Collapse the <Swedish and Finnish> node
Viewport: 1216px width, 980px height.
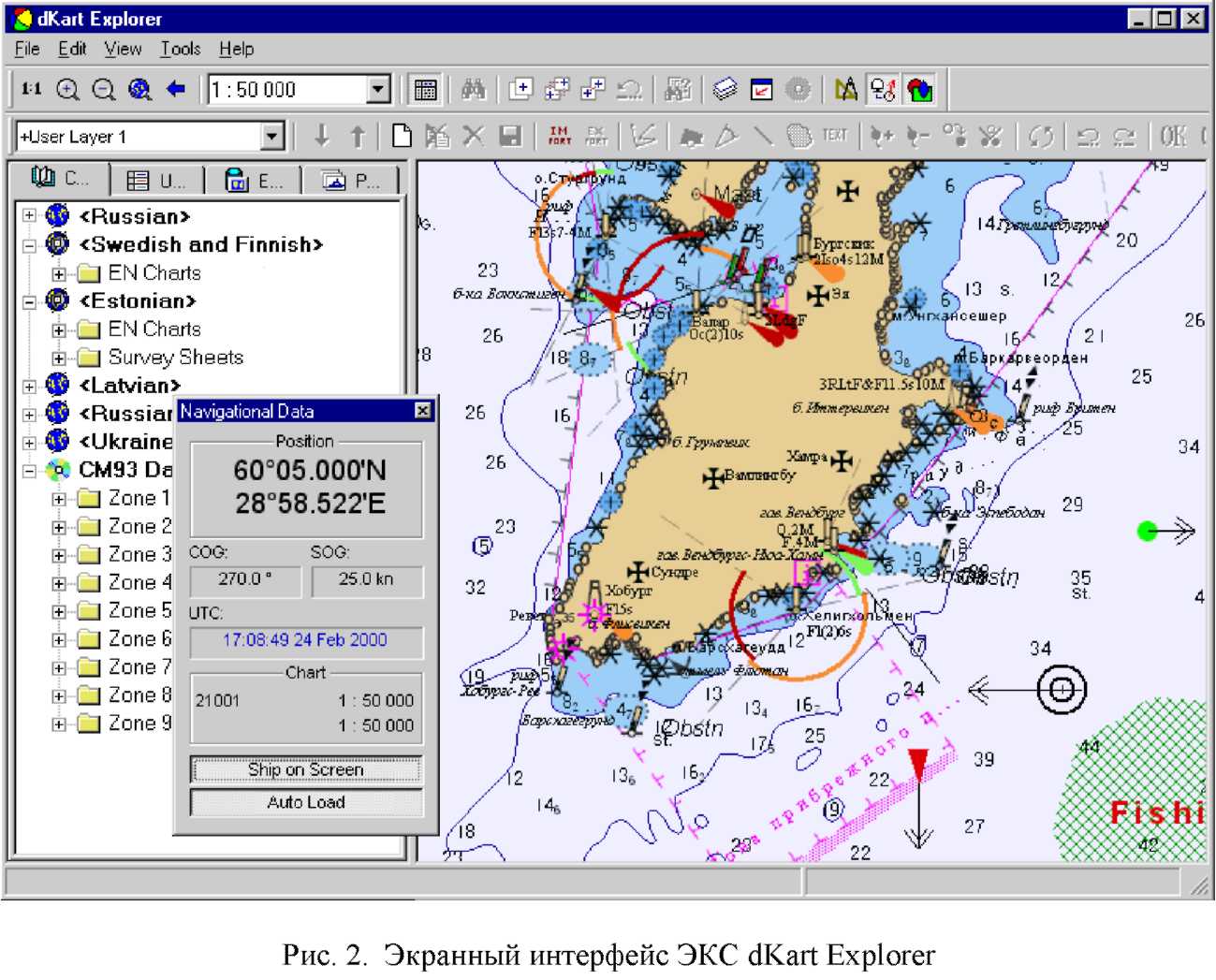pos(30,245)
